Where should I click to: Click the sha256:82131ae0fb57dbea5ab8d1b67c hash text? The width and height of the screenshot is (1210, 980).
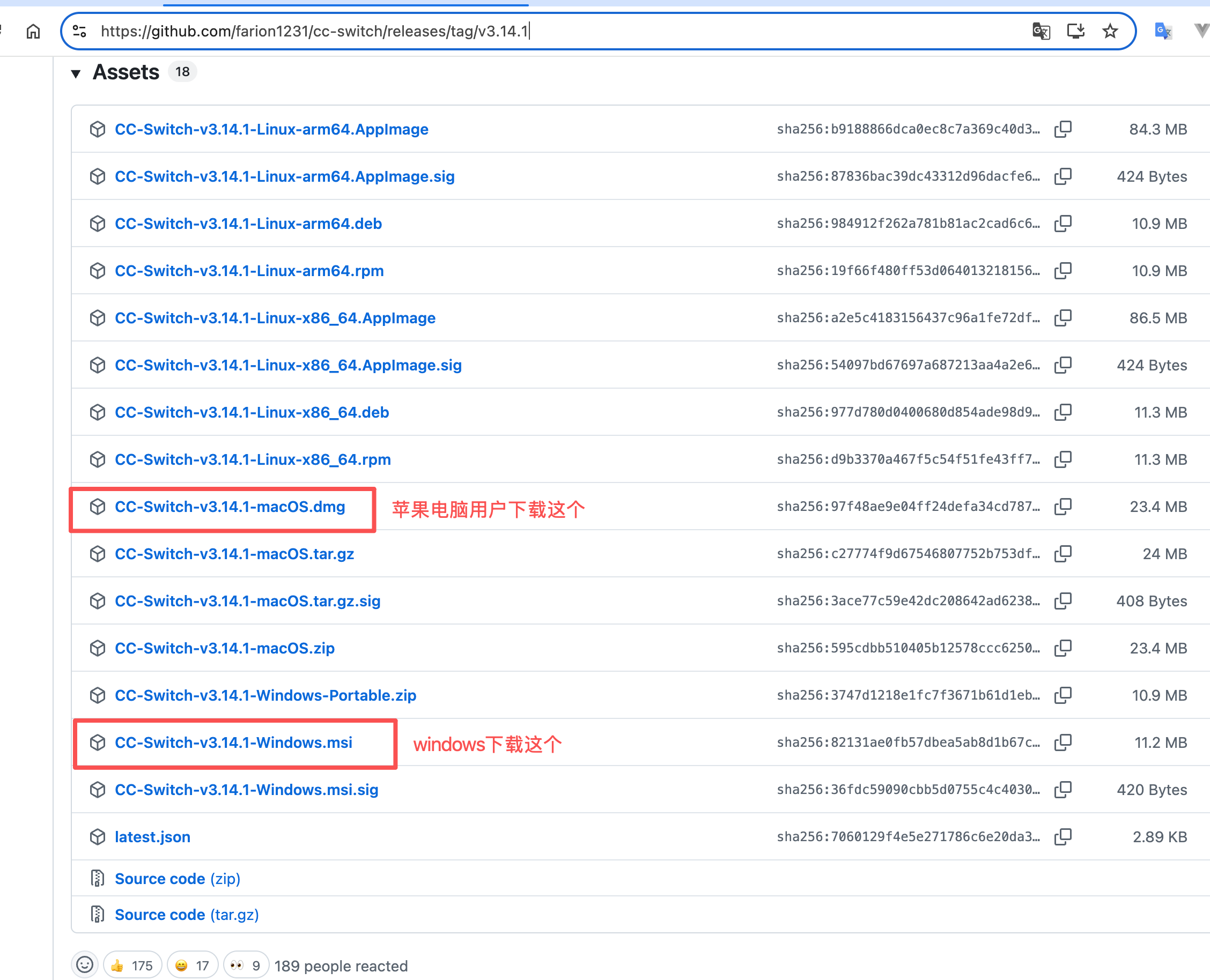point(908,743)
